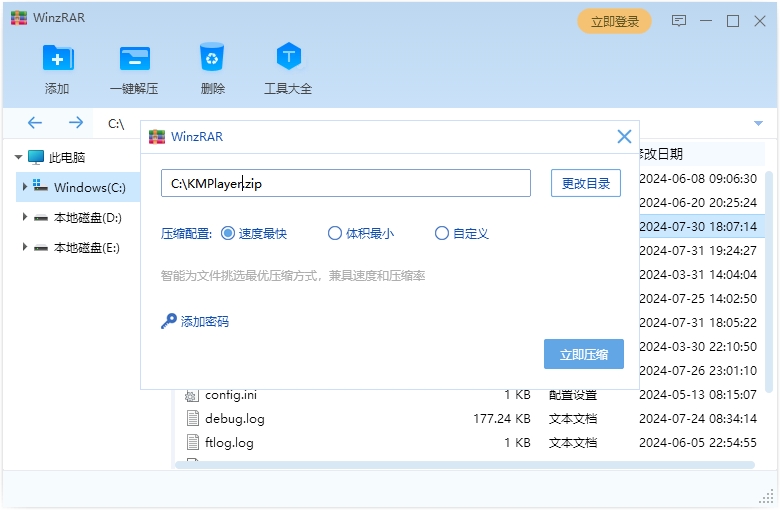Select Windows(C:) in the folder tree

point(89,187)
